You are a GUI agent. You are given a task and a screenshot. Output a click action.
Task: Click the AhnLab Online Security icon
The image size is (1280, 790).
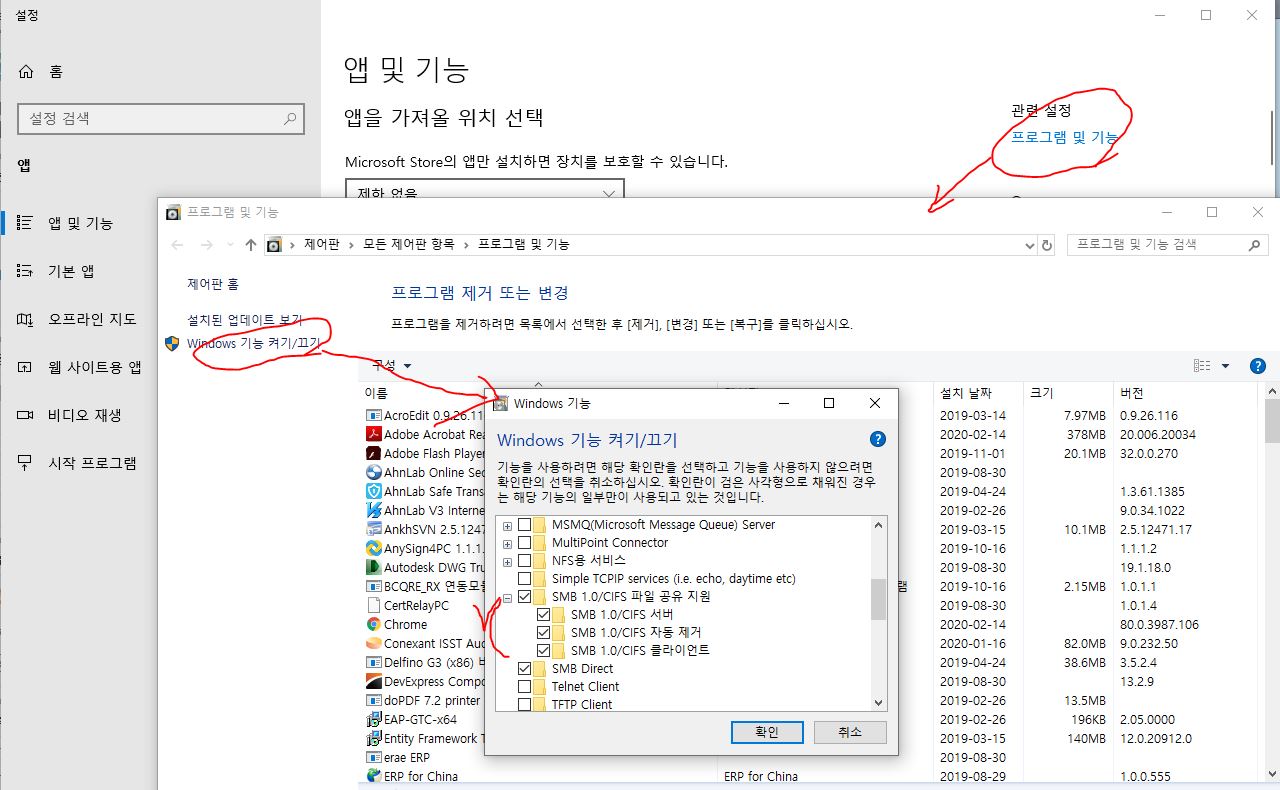[x=374, y=472]
